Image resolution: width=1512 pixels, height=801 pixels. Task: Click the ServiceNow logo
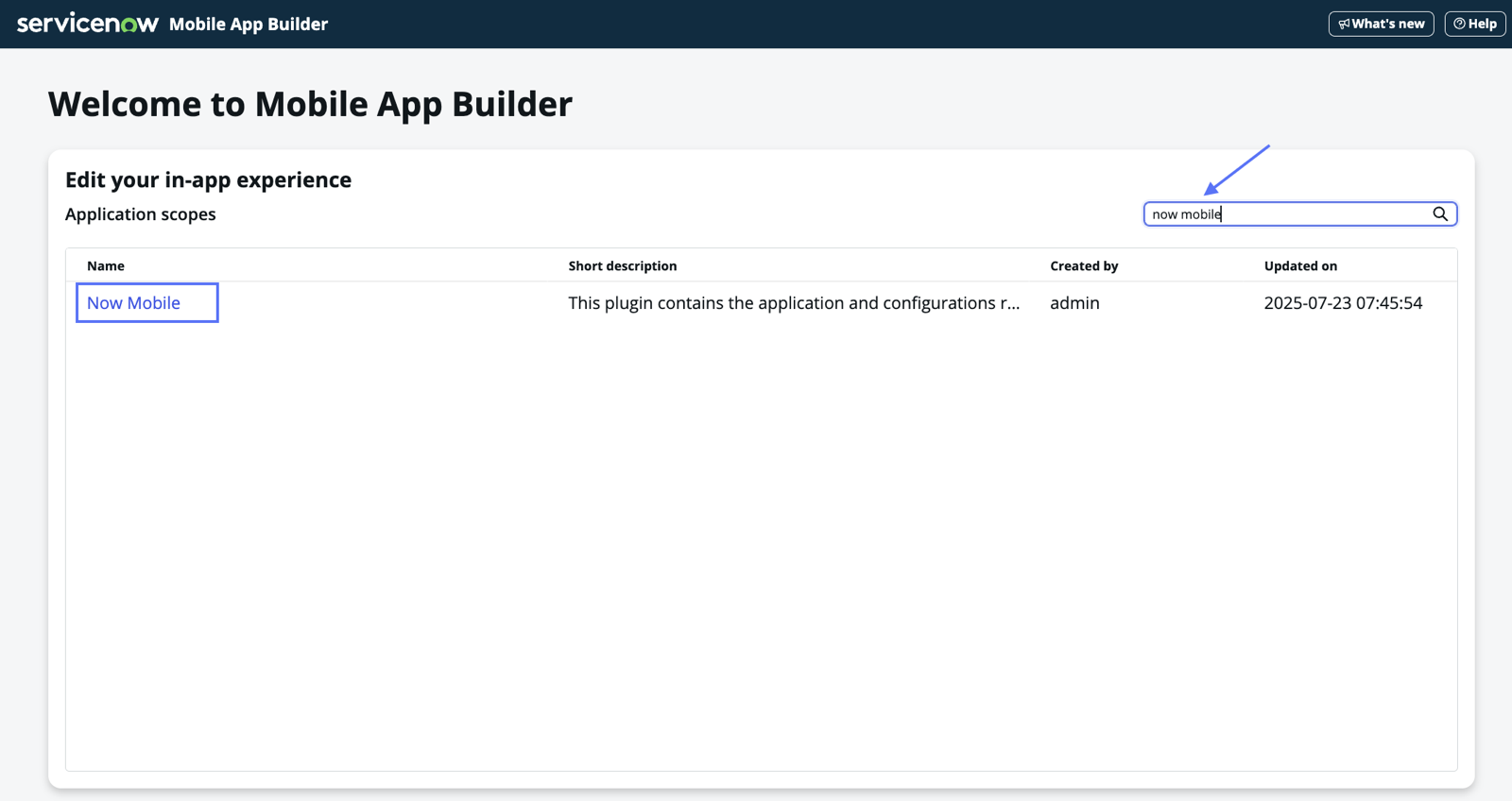[x=88, y=24]
